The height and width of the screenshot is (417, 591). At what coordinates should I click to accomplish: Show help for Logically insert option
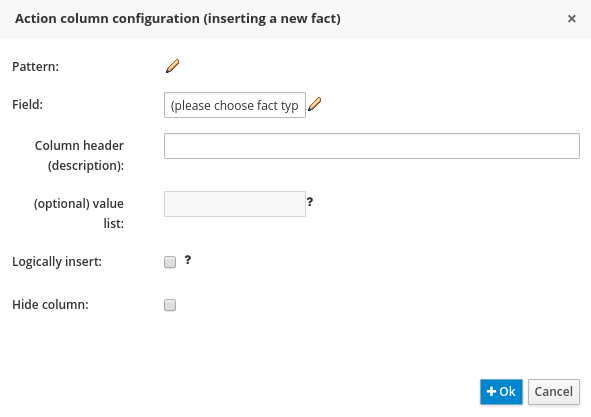[x=188, y=260]
